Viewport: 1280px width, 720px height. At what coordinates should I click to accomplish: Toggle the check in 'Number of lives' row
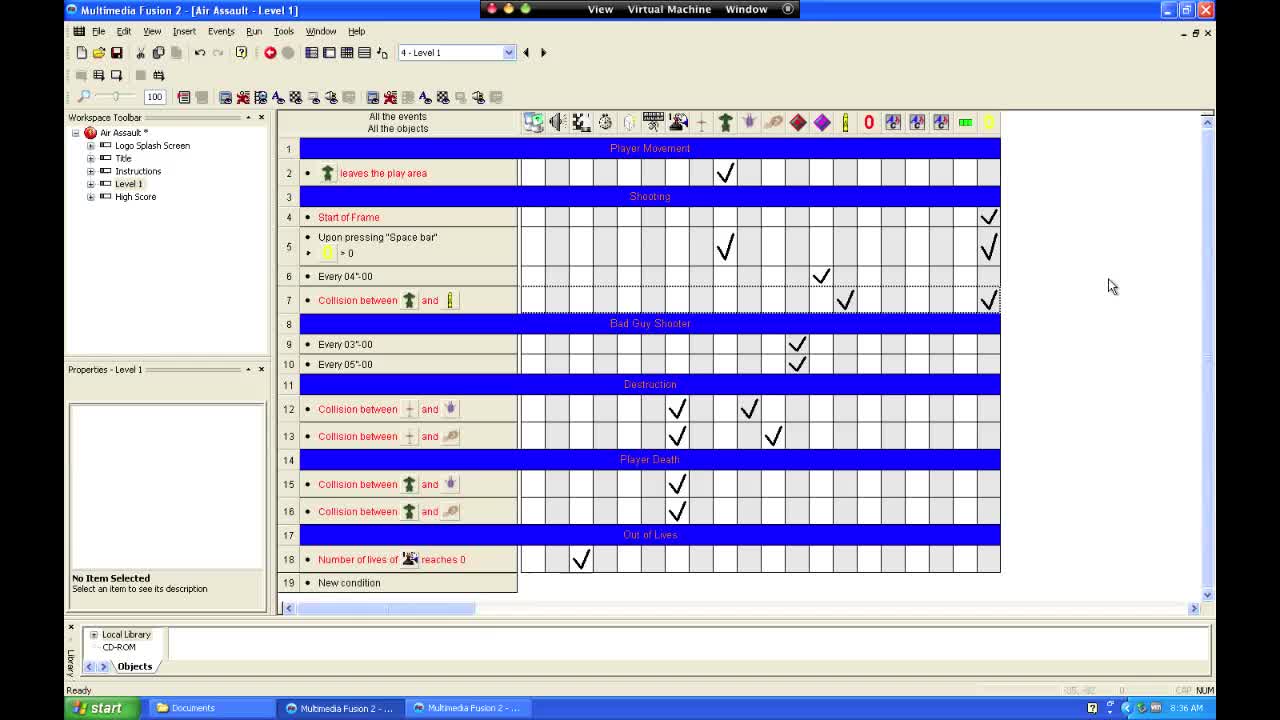[581, 559]
